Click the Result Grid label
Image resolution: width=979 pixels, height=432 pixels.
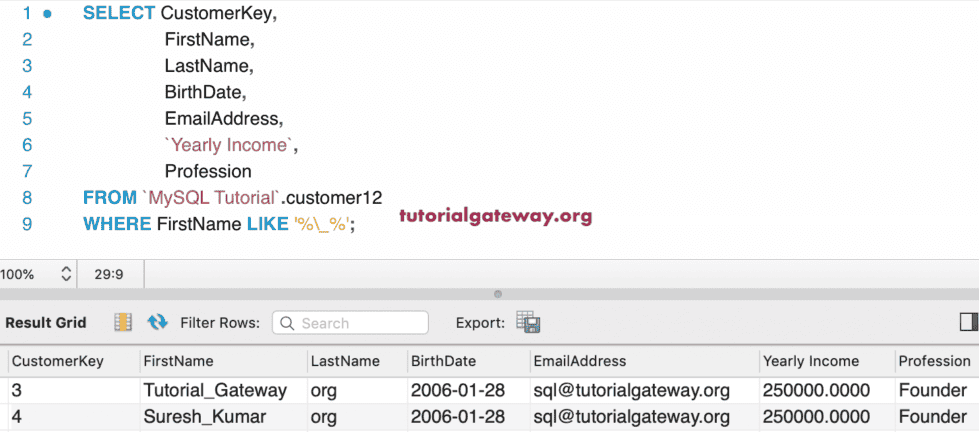pyautogui.click(x=46, y=323)
